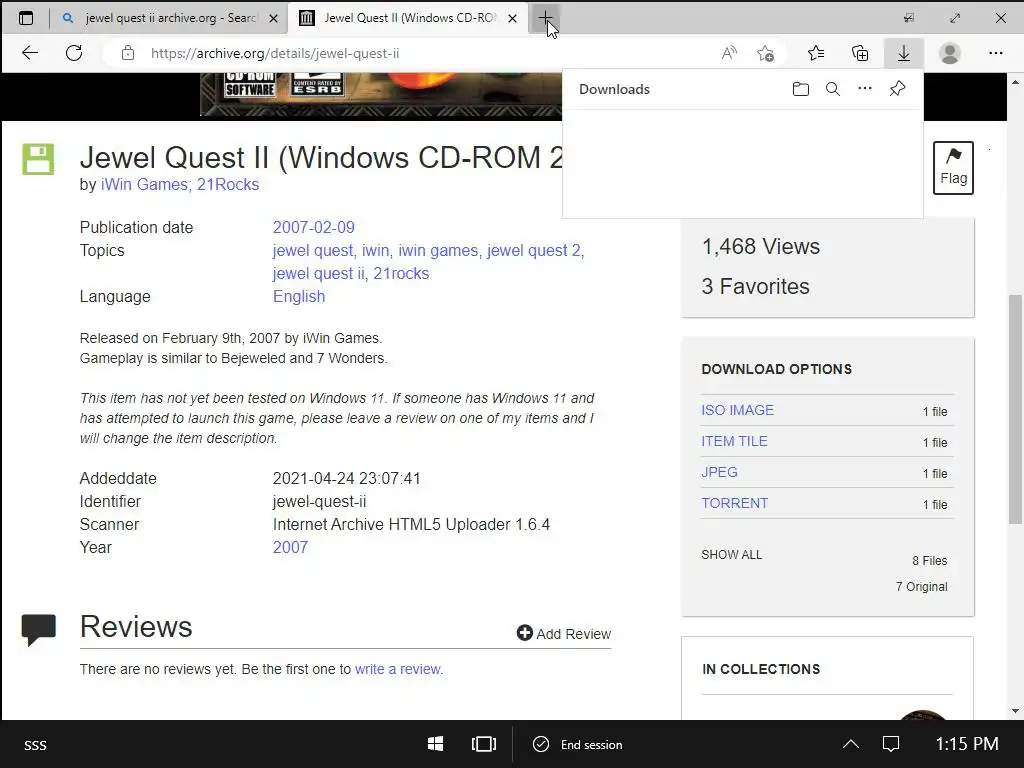Toggle the Downloads toolbar button

[x=904, y=53]
